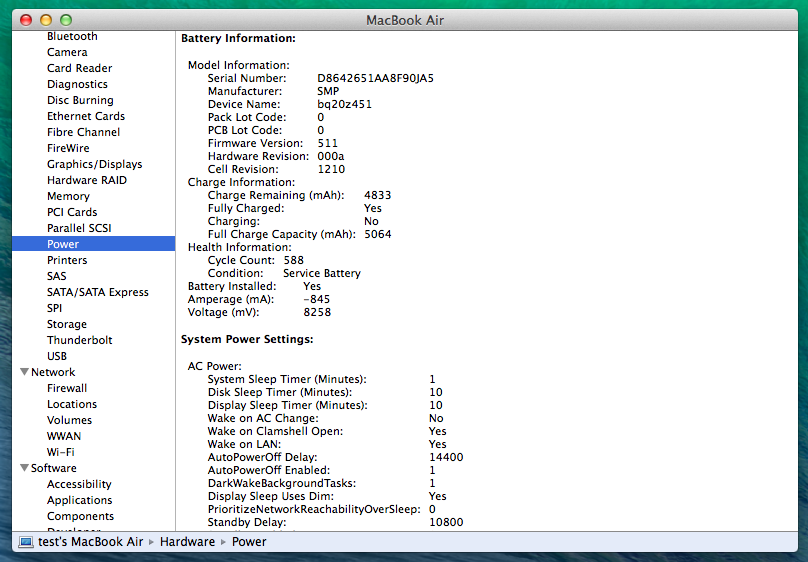Open Firewall under Network
The height and width of the screenshot is (562, 808).
tap(67, 388)
